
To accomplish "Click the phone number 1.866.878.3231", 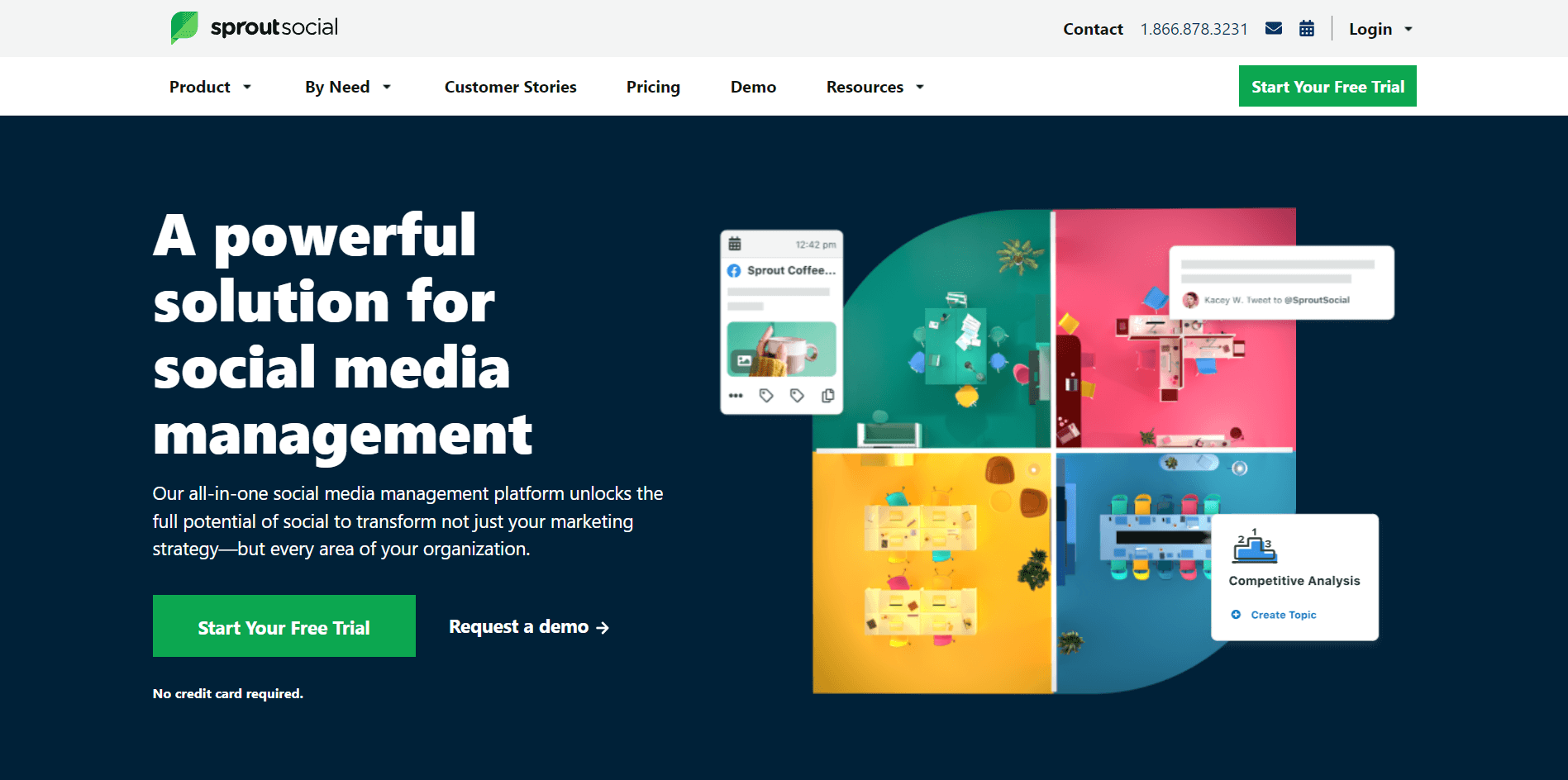I will [x=1194, y=29].
